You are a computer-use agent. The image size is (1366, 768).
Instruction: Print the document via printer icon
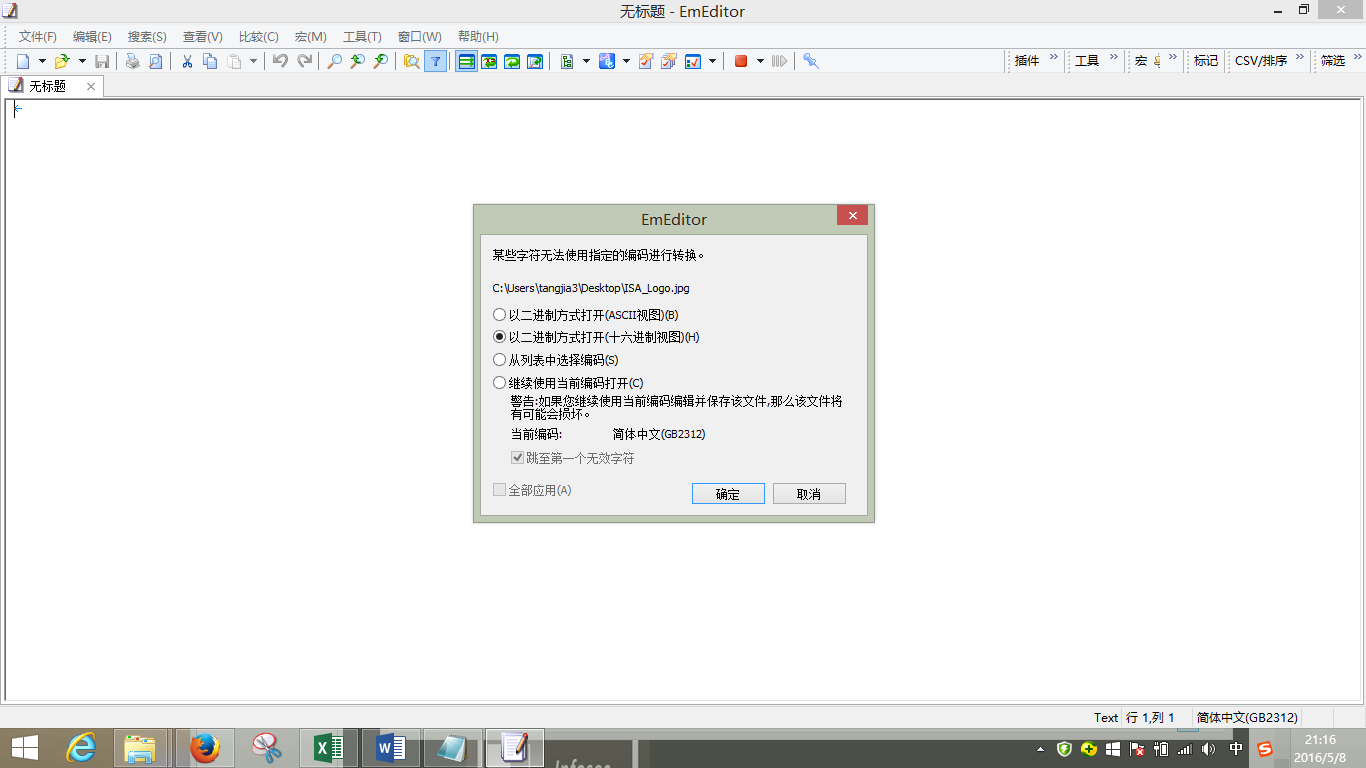point(132,61)
